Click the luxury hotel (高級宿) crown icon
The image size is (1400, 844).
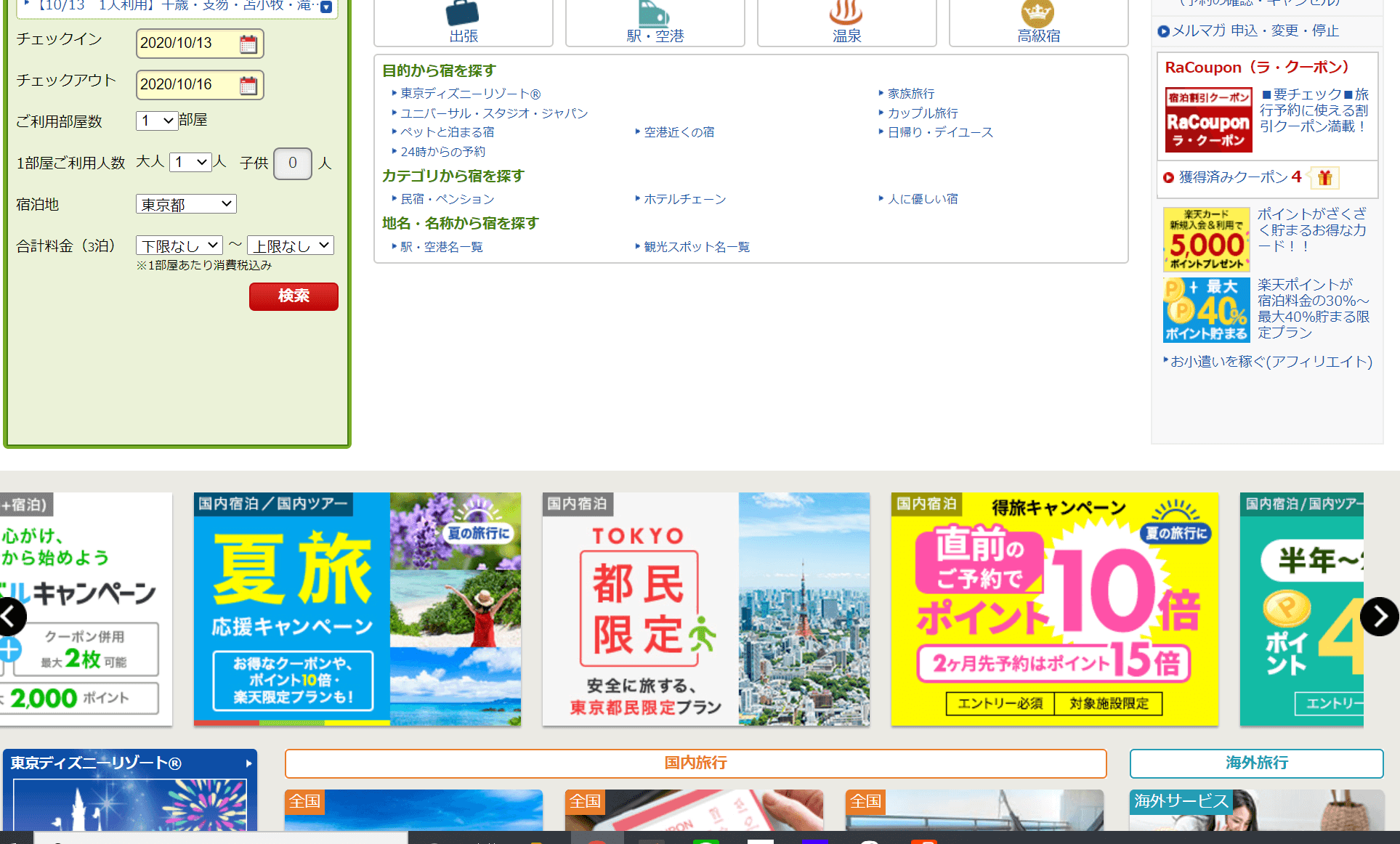(1037, 12)
